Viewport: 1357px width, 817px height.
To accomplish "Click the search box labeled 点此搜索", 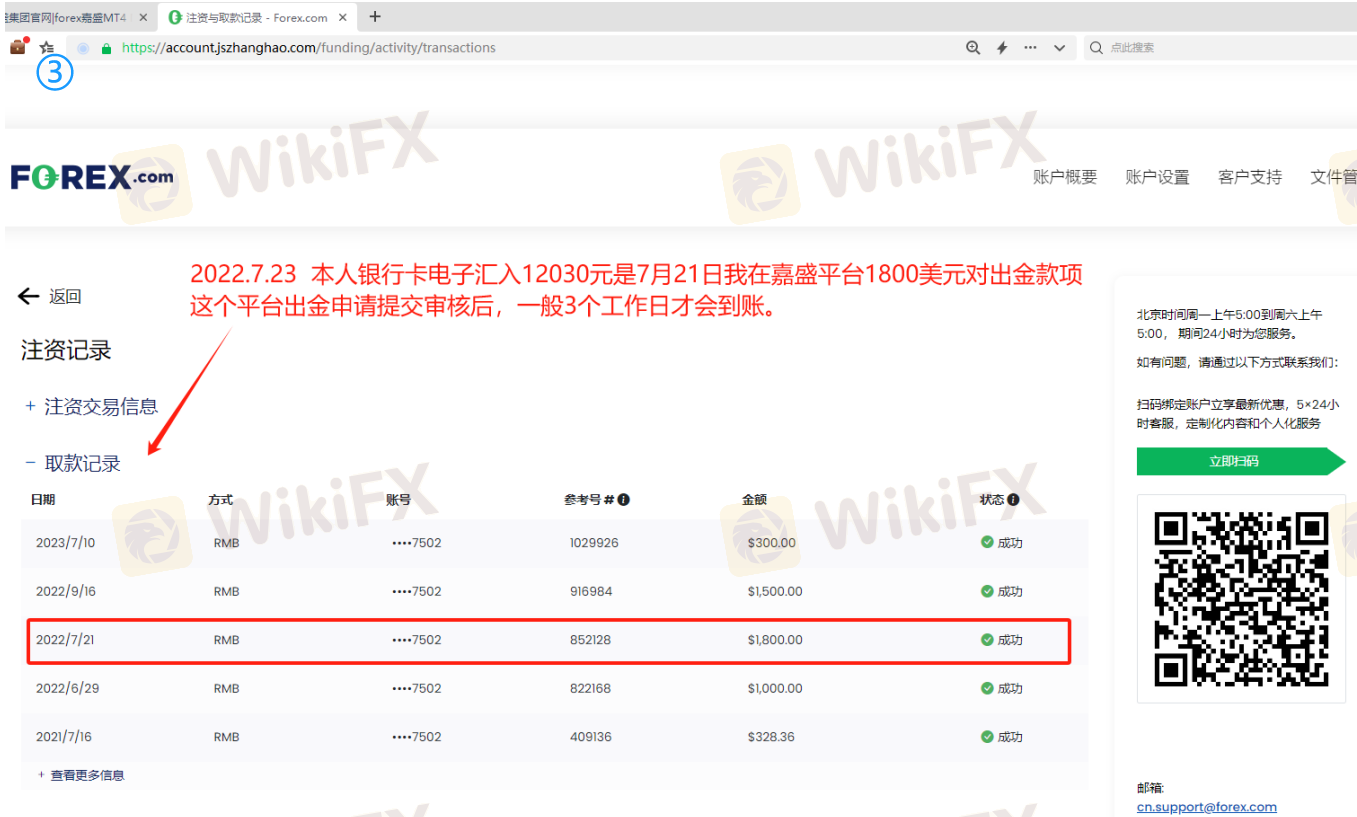I will pos(1220,47).
